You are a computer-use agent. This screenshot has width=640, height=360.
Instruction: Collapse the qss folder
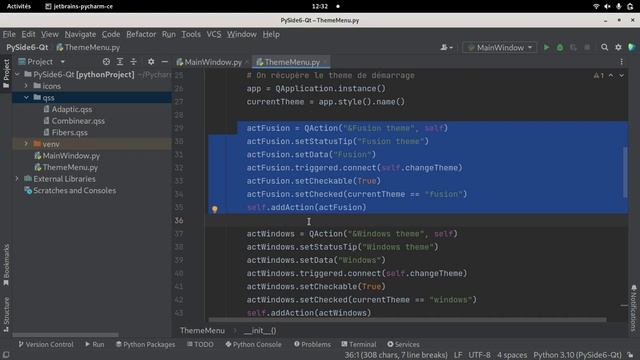click(x=26, y=98)
